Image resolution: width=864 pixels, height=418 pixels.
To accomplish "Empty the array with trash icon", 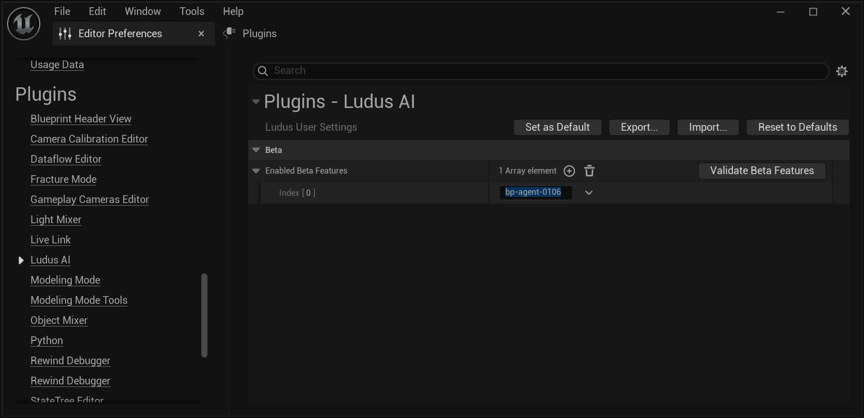I will click(590, 171).
